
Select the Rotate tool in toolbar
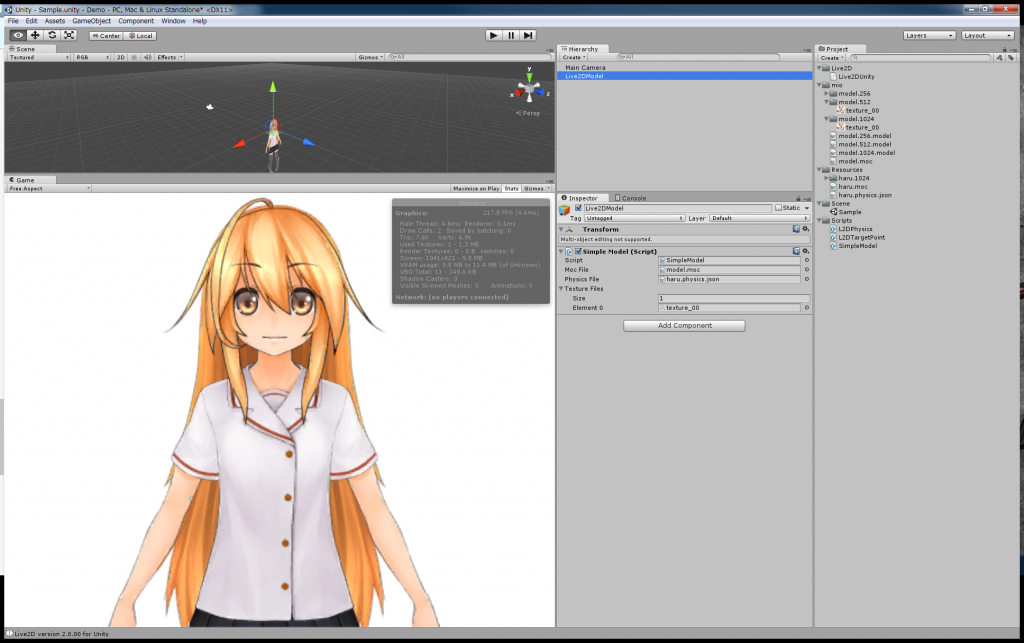pyautogui.click(x=52, y=35)
